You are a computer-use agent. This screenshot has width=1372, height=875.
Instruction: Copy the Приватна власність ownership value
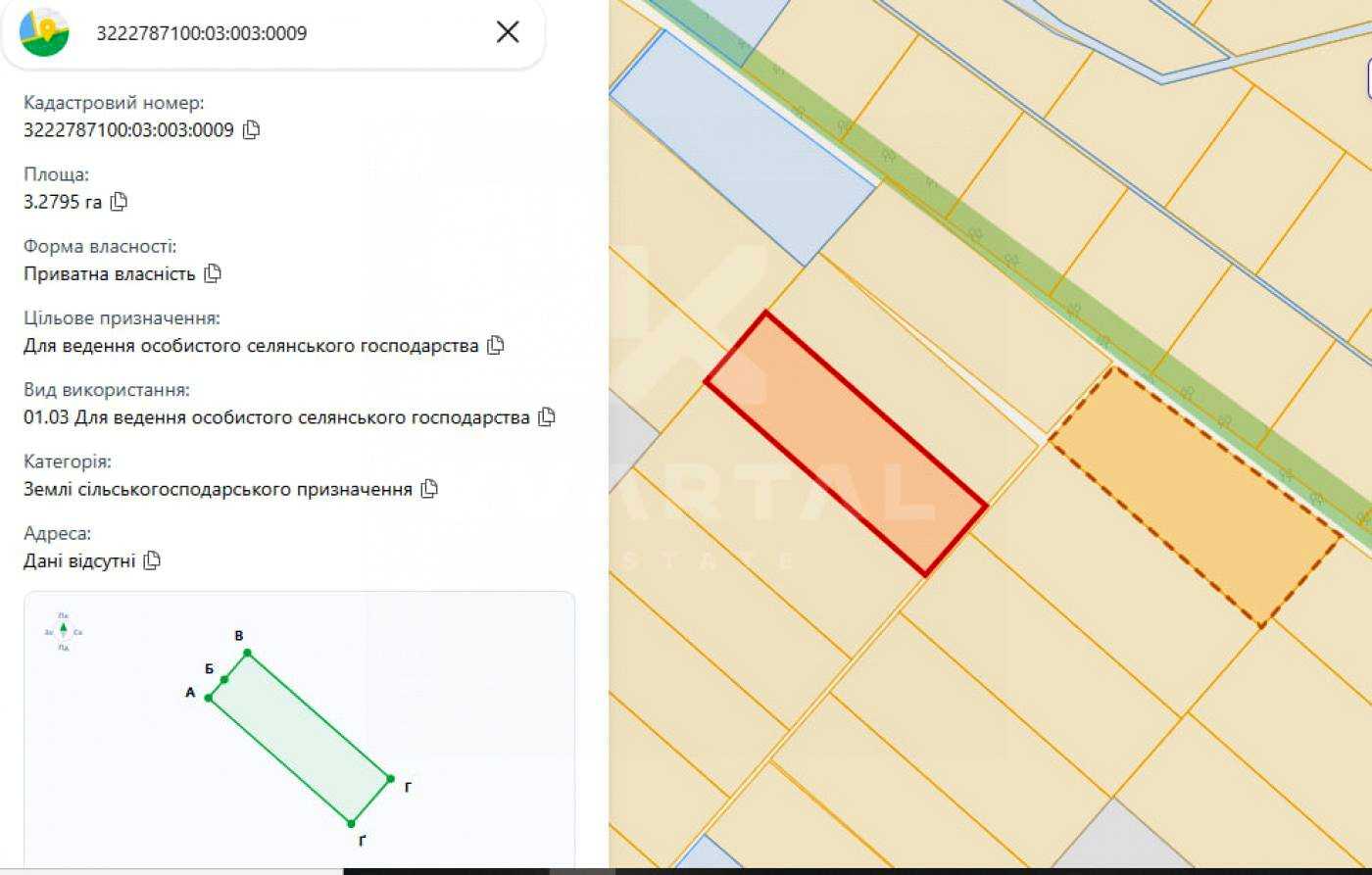213,273
